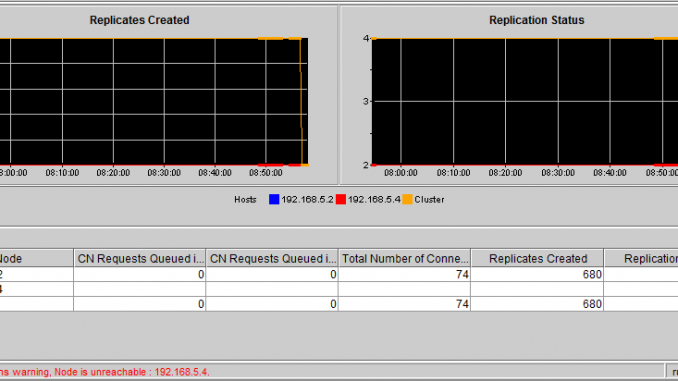The height and width of the screenshot is (381, 678).
Task: Select the Replicates Created column header
Action: pos(537,259)
